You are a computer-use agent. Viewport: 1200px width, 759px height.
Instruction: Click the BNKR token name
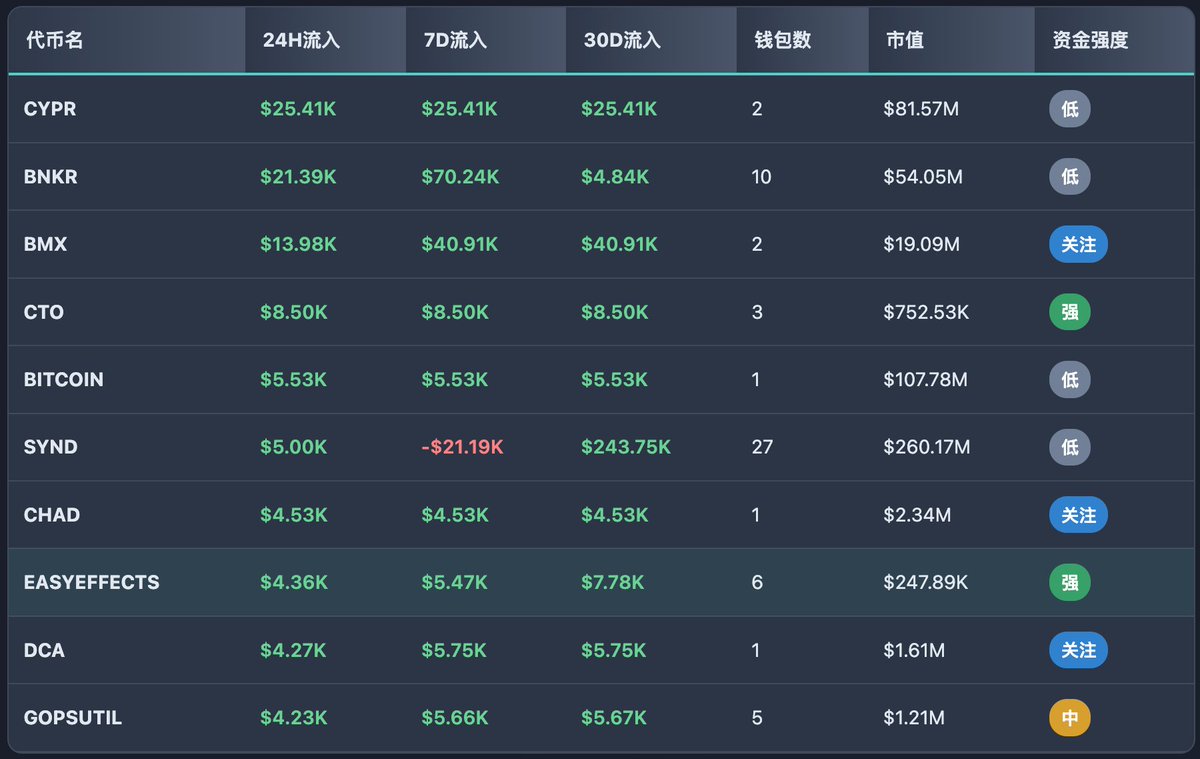point(51,177)
